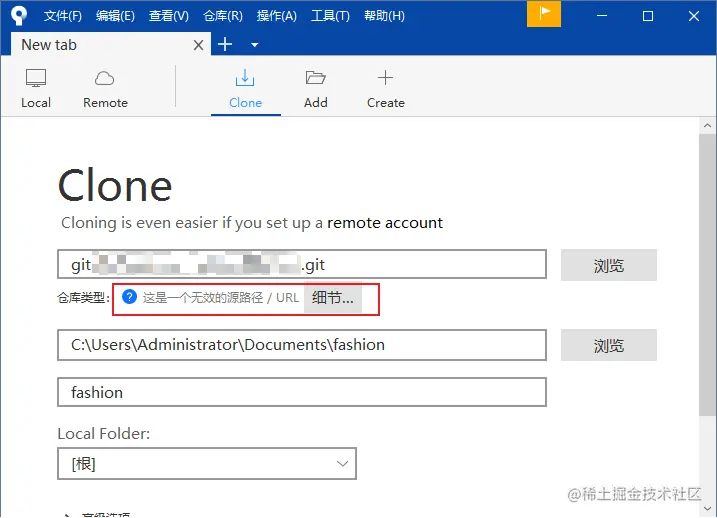Screen dimensions: 717x518
Task: Close the Sourcetree window
Action: click(694, 16)
